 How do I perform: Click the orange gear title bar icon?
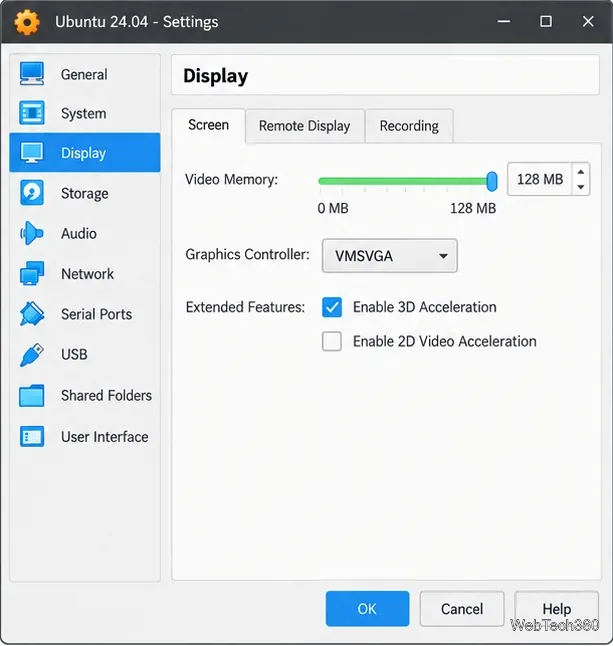point(27,22)
